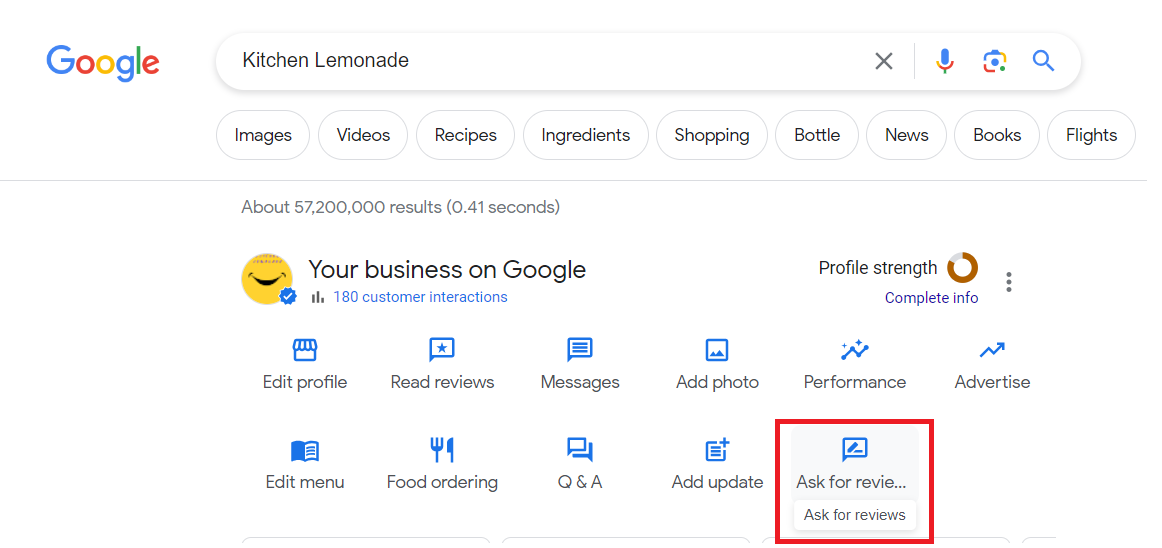
Task: Open the Q & A speech bubbles icon
Action: tap(580, 450)
